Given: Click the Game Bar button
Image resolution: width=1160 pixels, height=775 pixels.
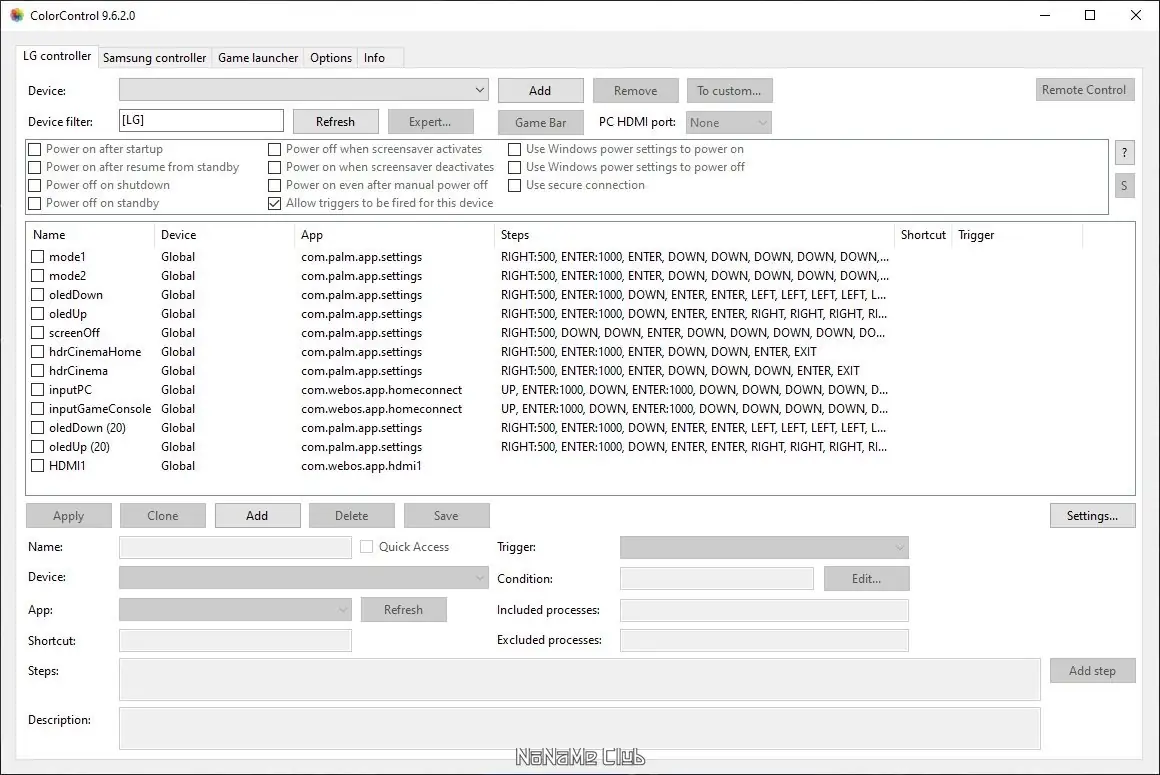Looking at the screenshot, I should tap(540, 123).
